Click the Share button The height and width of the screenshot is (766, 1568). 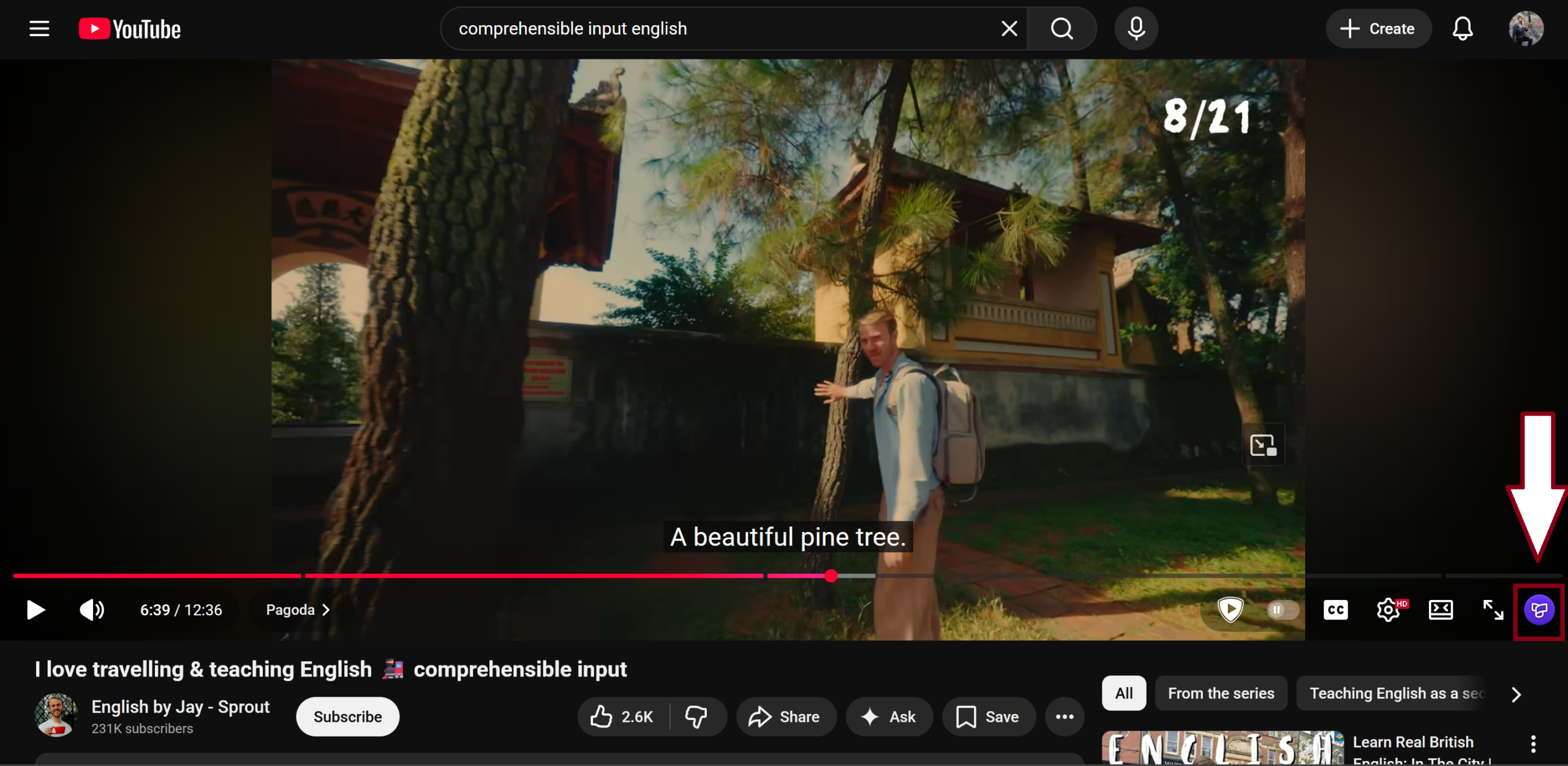tap(785, 716)
